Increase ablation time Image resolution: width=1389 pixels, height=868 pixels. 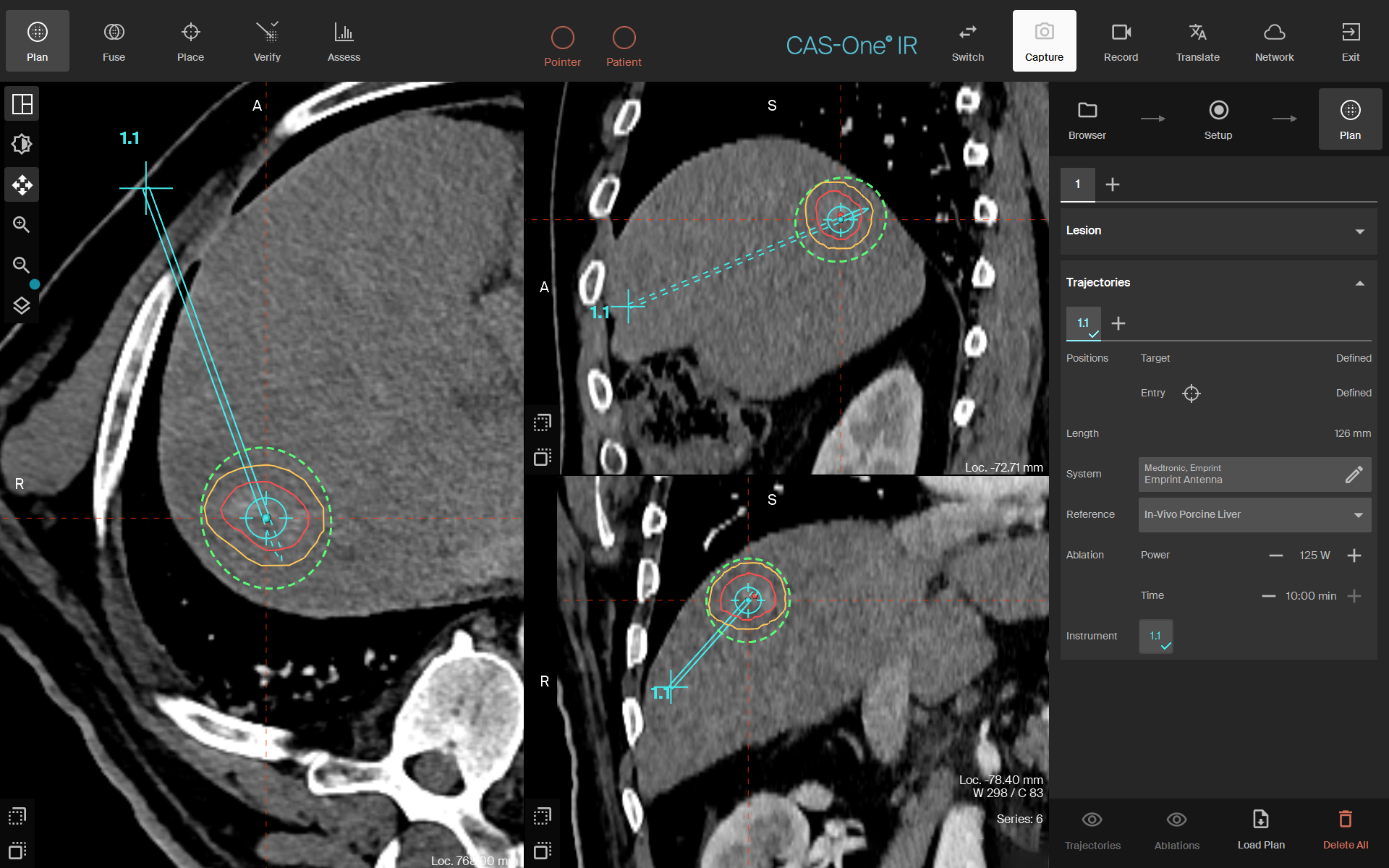point(1354,596)
